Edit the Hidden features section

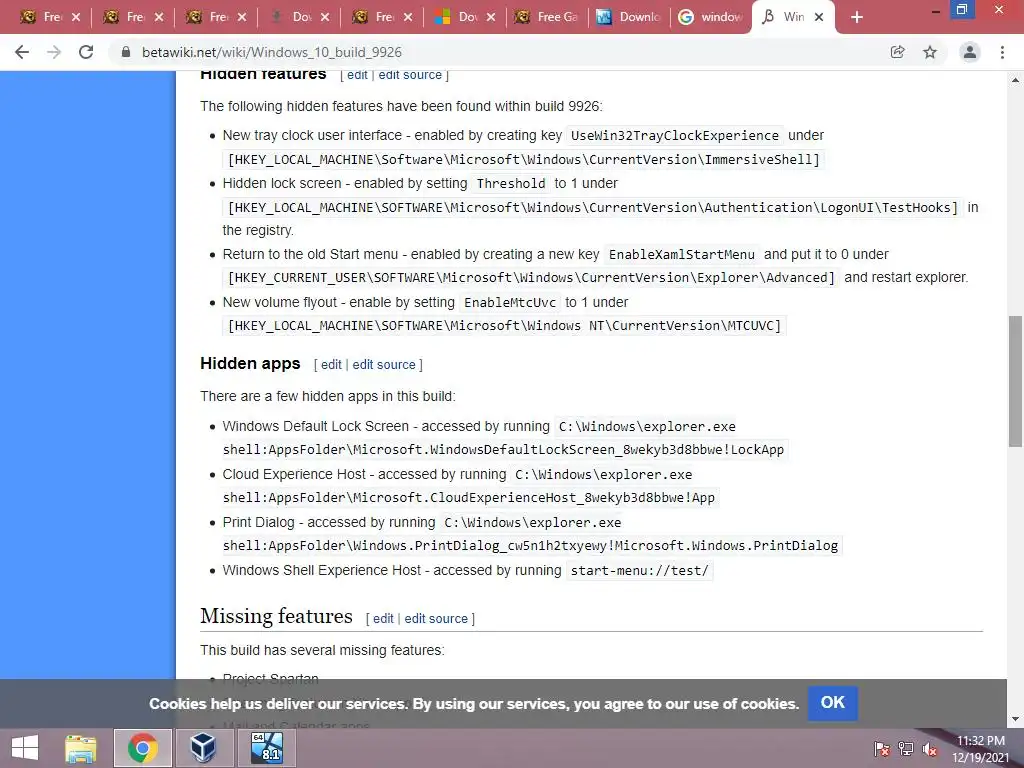[357, 75]
